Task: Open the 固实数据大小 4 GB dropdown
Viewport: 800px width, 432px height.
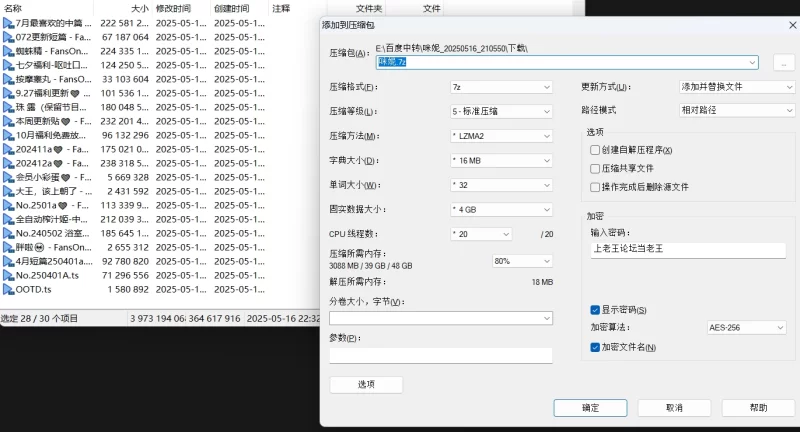Action: pyautogui.click(x=501, y=210)
